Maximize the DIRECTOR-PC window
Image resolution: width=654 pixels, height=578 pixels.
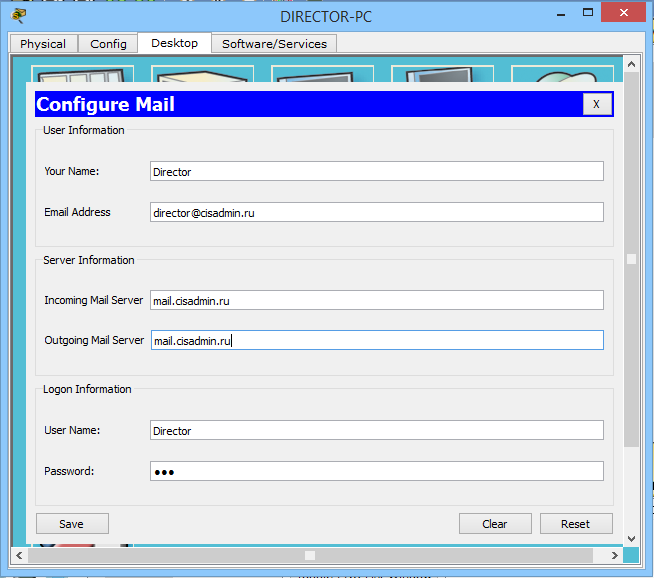point(588,13)
